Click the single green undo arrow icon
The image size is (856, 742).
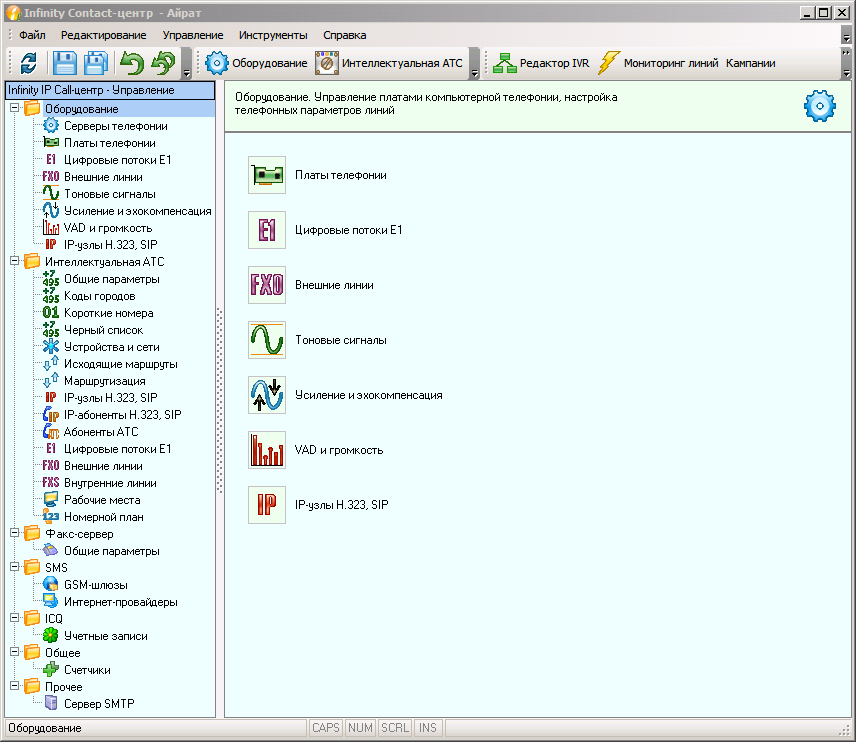[x=132, y=63]
